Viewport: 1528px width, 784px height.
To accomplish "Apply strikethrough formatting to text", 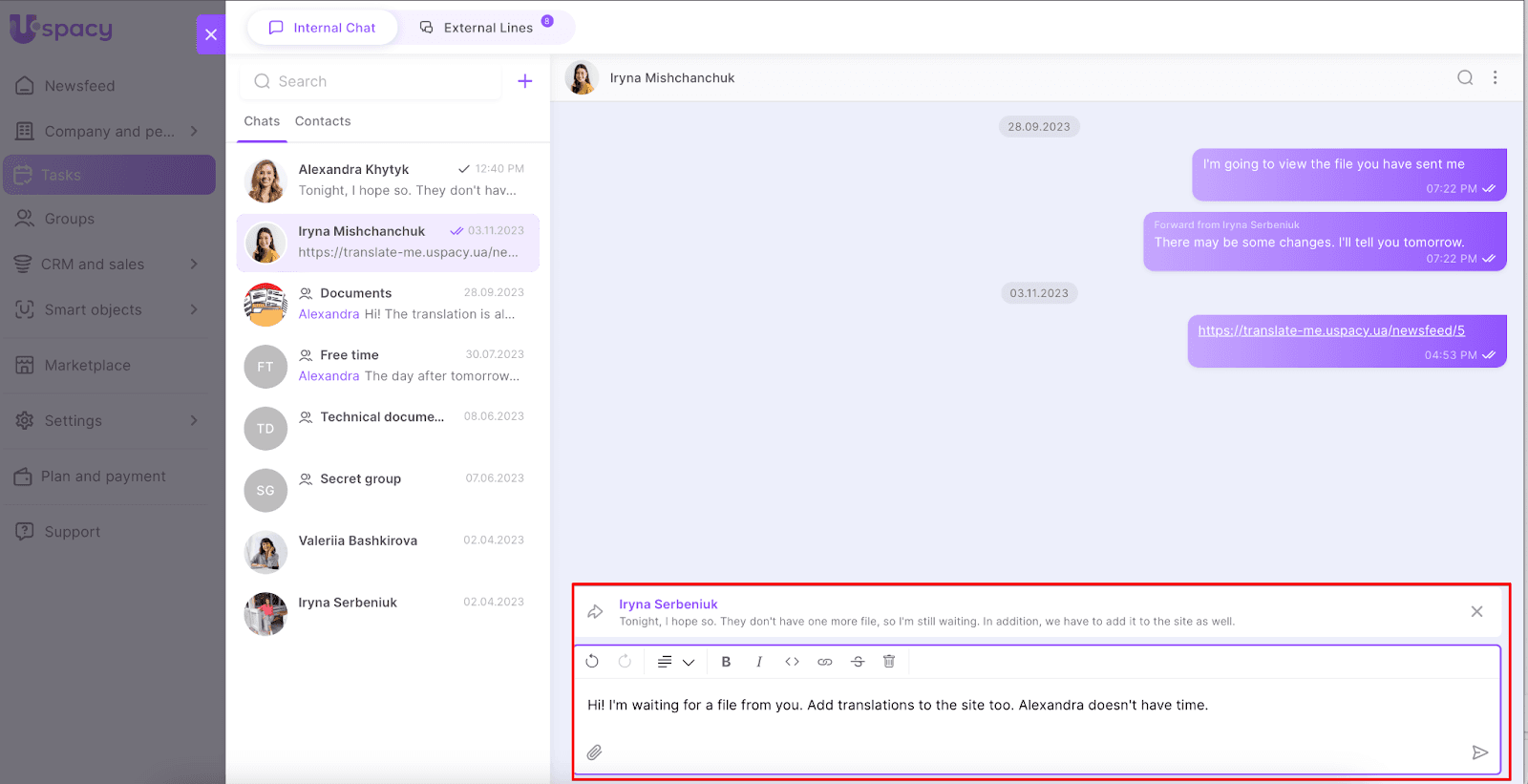I will pos(858,662).
